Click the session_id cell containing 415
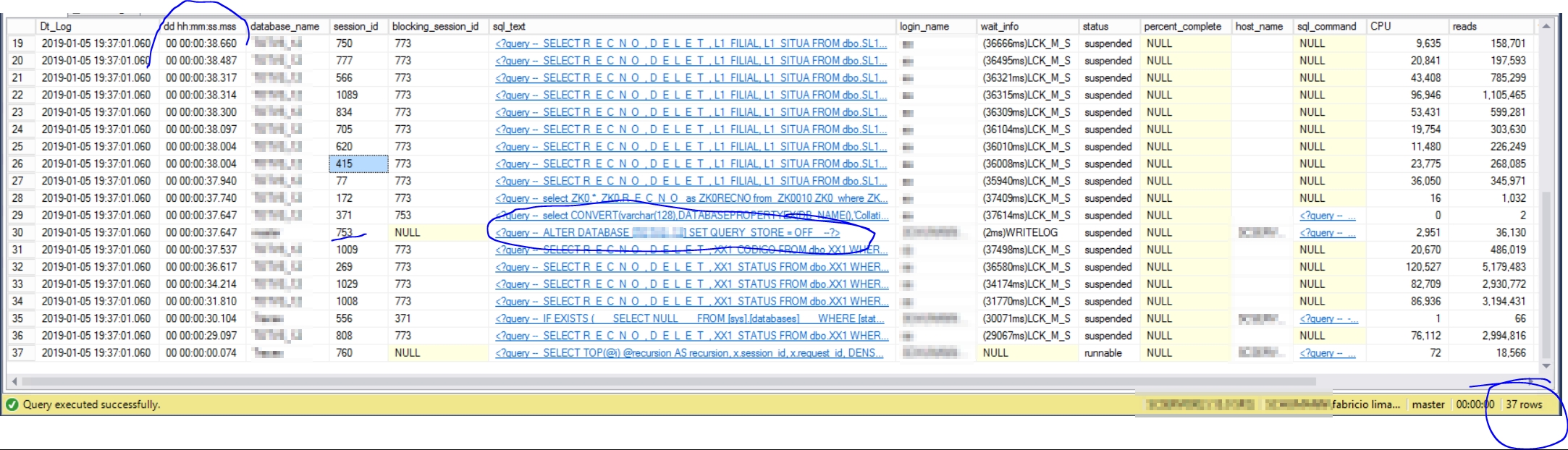 (x=358, y=164)
